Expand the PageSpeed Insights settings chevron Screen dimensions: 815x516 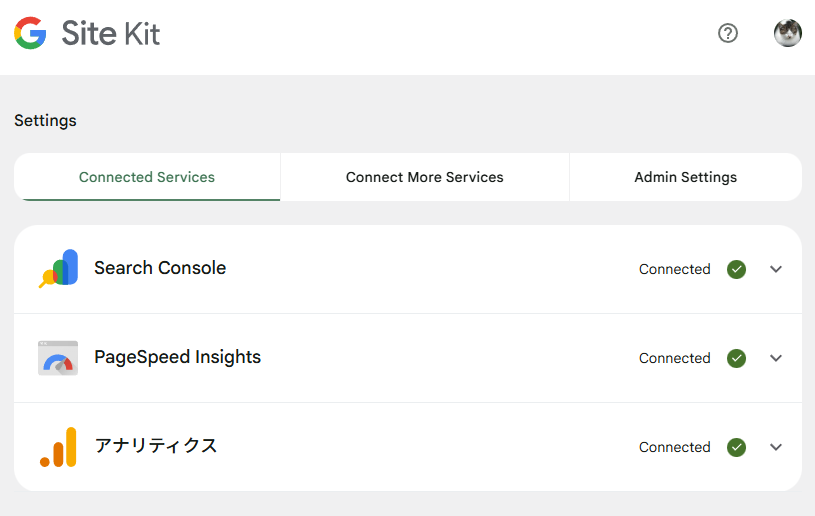(776, 358)
